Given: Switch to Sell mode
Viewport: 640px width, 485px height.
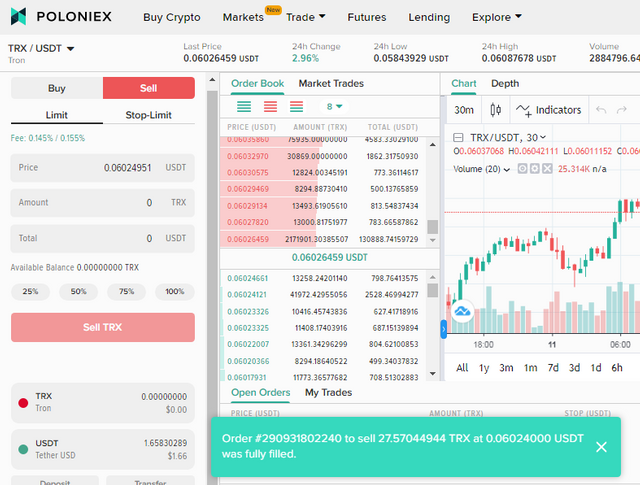Looking at the screenshot, I should 149,88.
